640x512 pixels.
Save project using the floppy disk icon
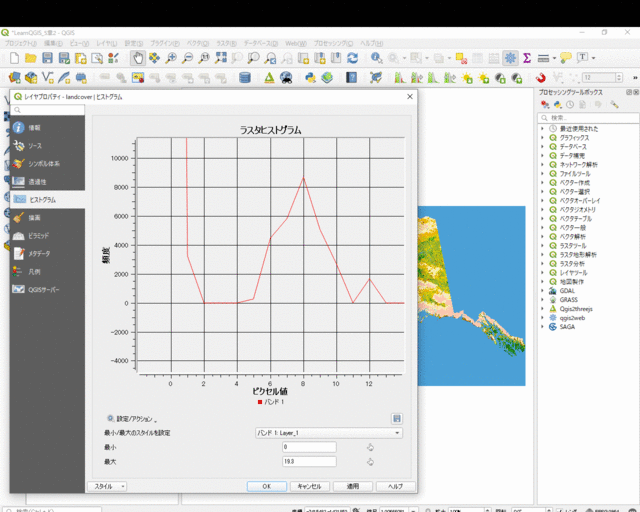47,58
